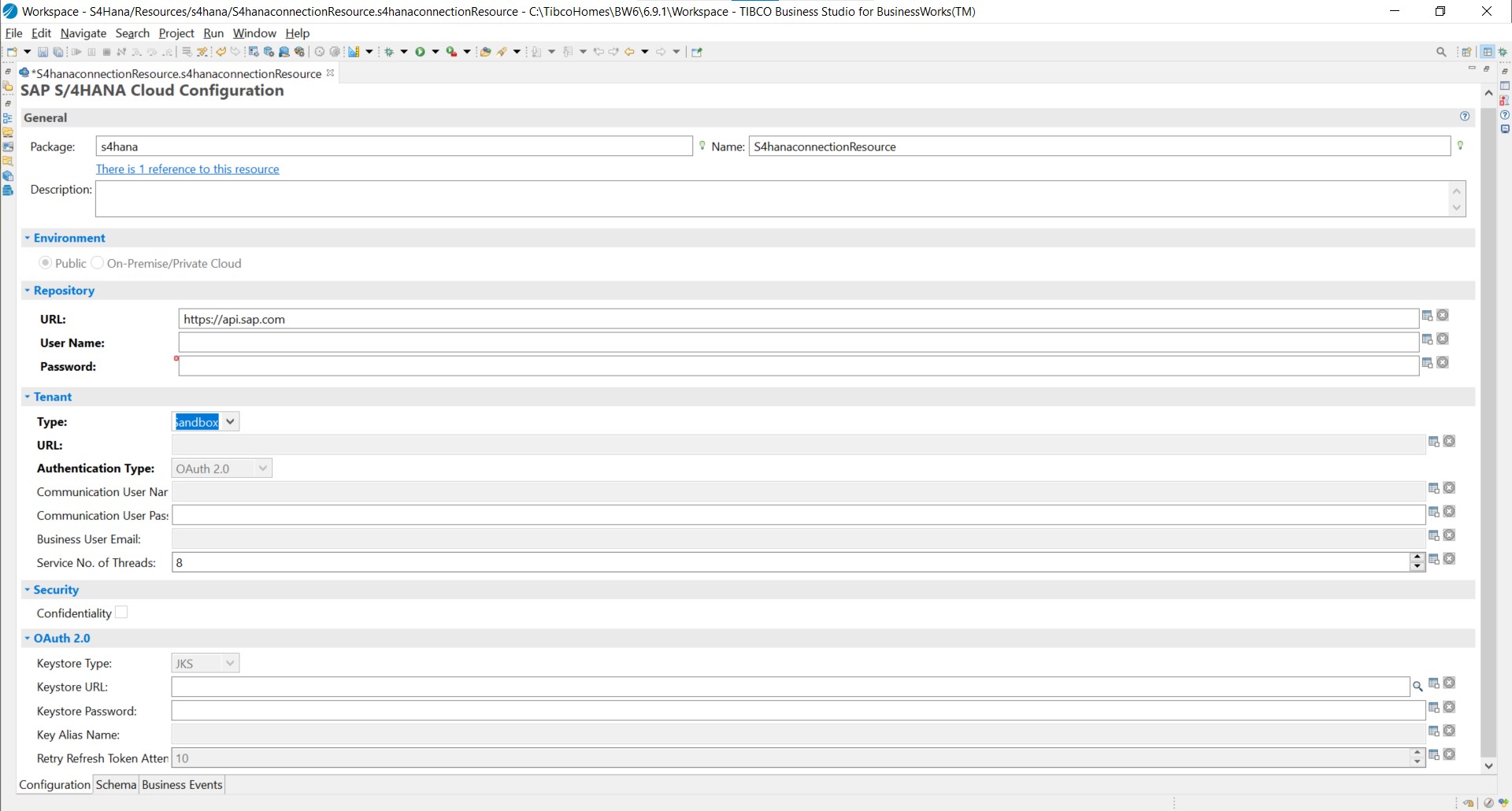Click the Retry Refresh Token spinner up arrow
The height and width of the screenshot is (811, 1512).
pyautogui.click(x=1417, y=753)
